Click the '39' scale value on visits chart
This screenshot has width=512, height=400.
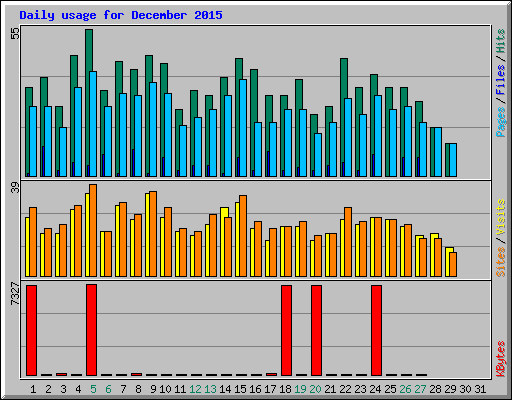[15, 188]
